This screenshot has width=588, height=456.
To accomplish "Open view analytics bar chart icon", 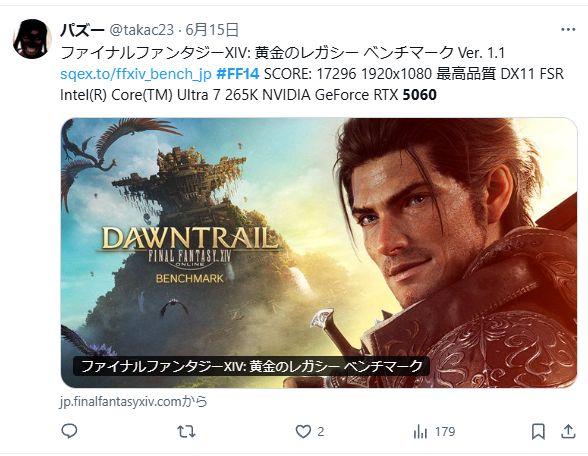I will click(420, 432).
